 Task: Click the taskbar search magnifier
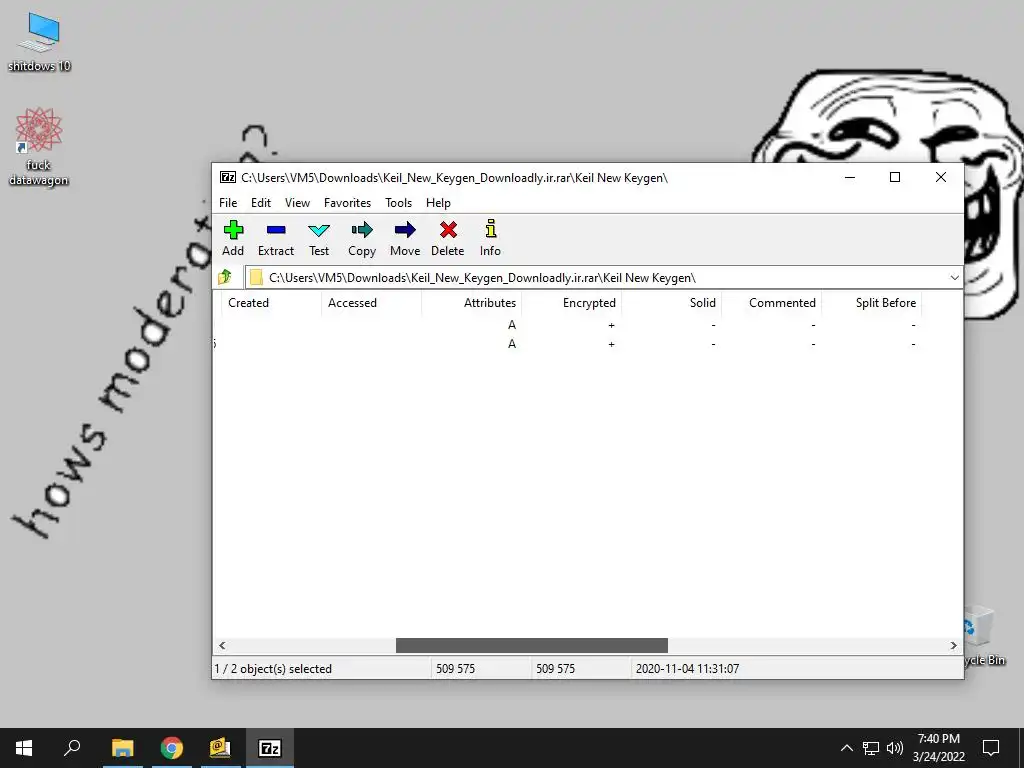(72, 748)
